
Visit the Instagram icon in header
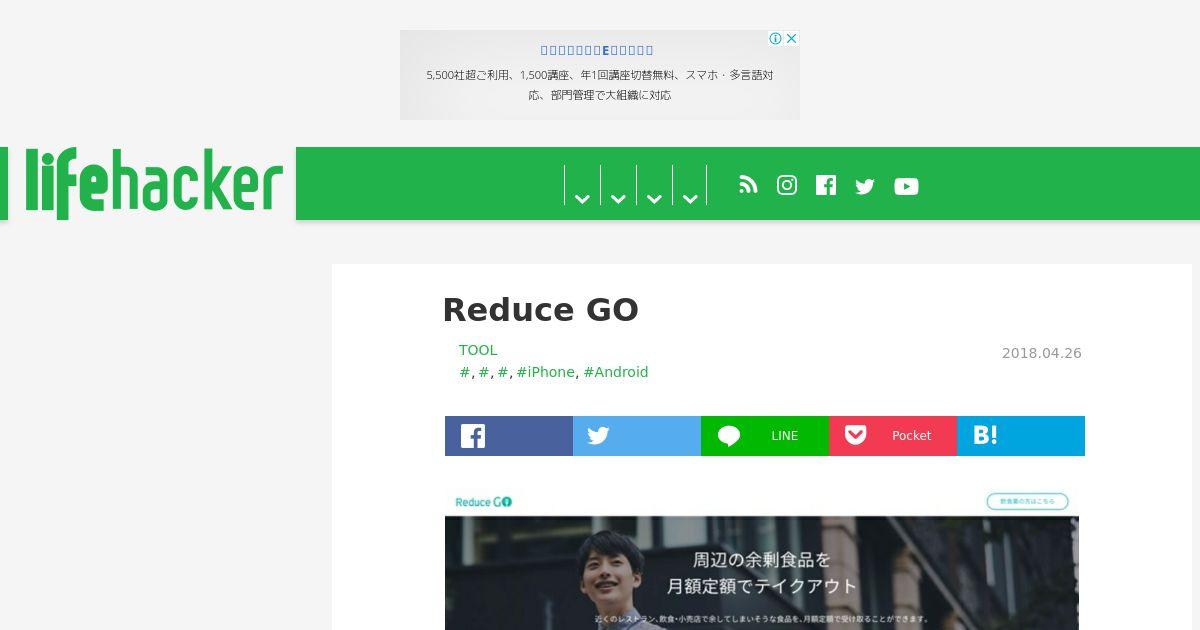pos(787,185)
